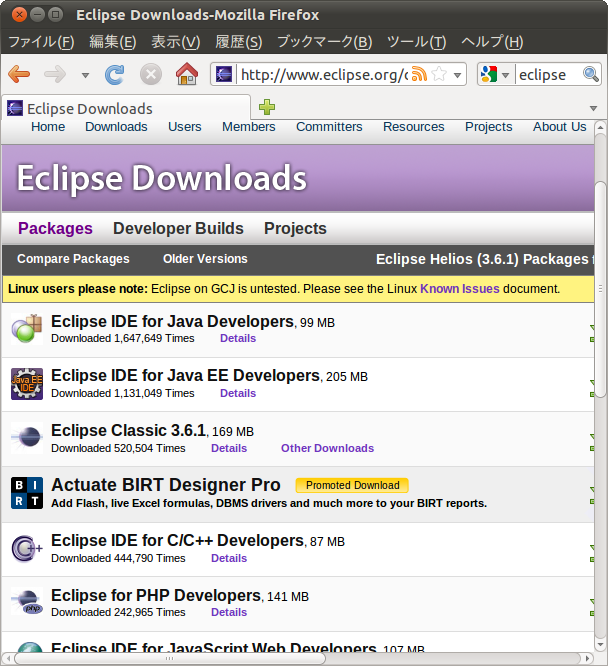
Task: Open Eclipse IDE for C/C++ Developers title
Action: 178,540
